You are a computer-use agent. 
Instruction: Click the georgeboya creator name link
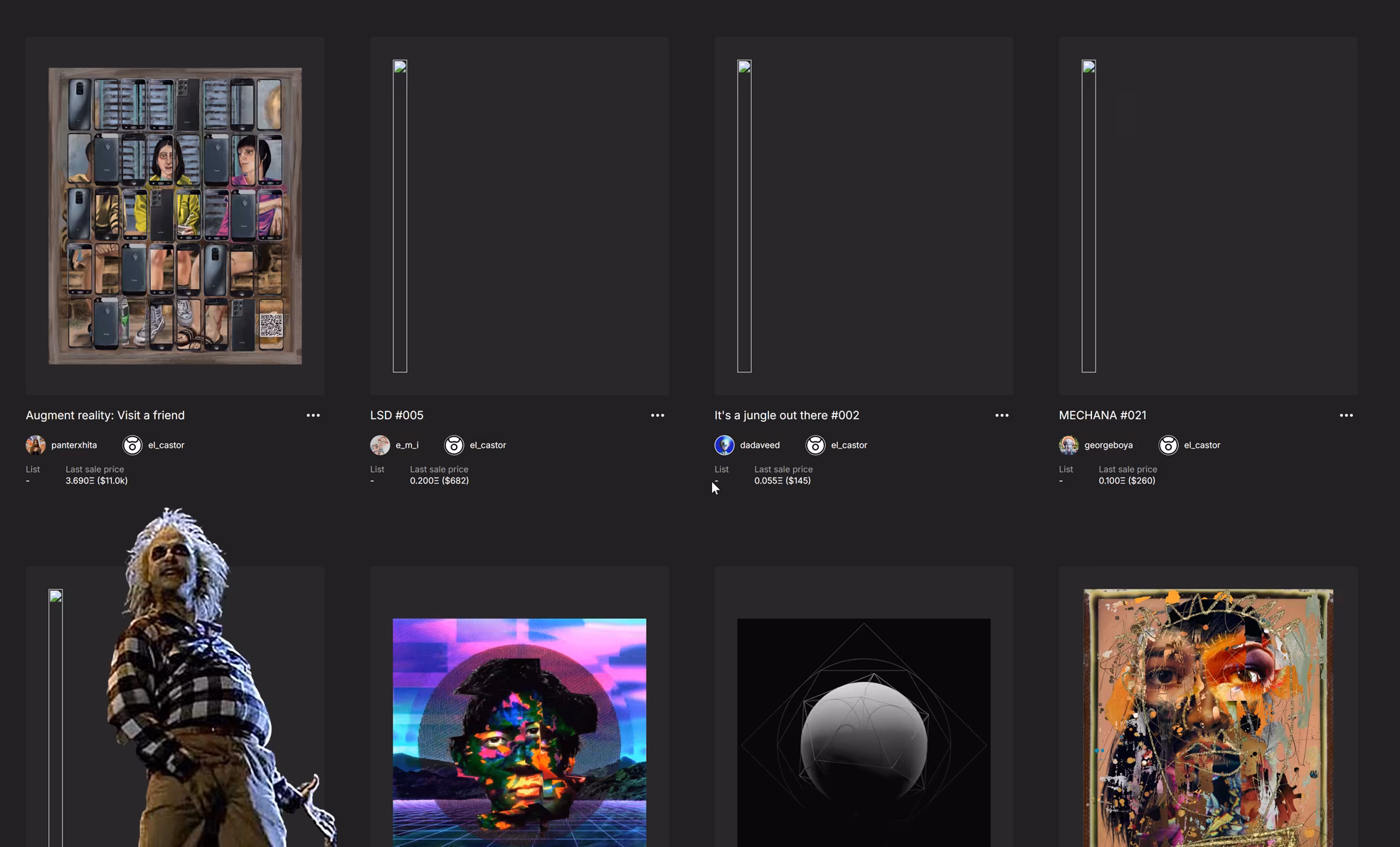point(1108,445)
